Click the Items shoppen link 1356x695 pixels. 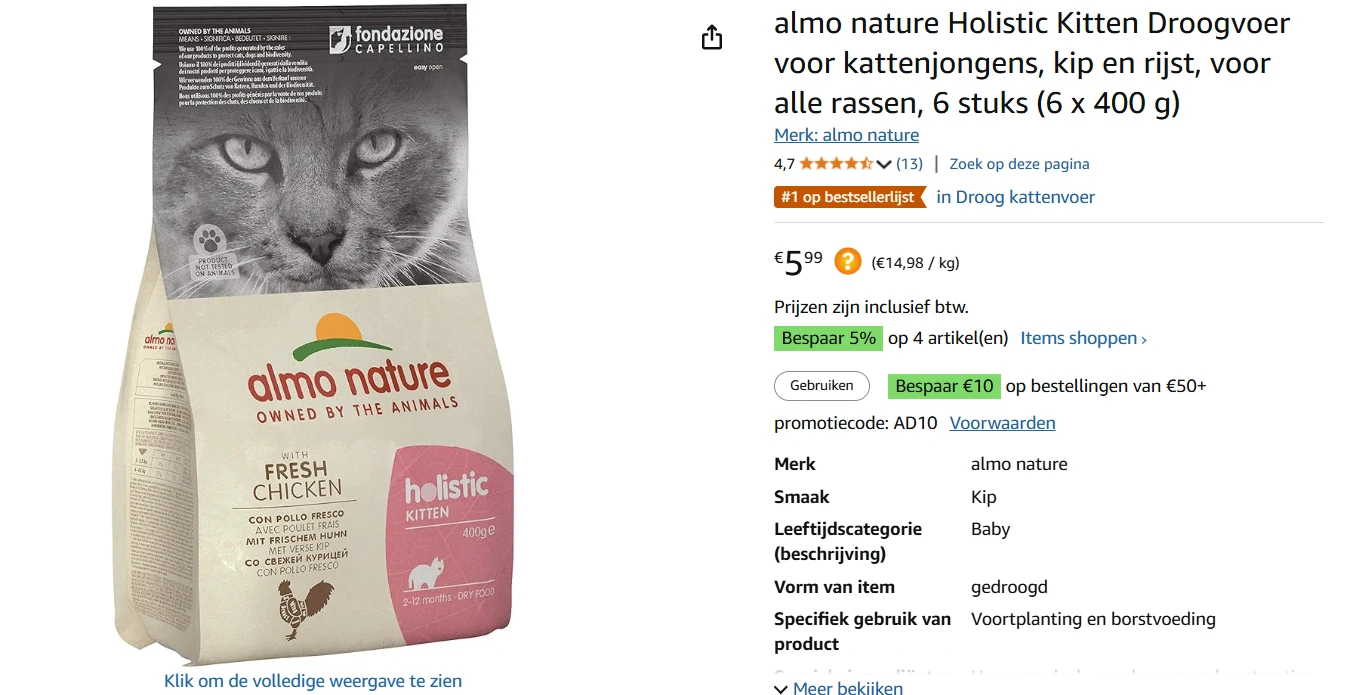pyautogui.click(x=1078, y=338)
